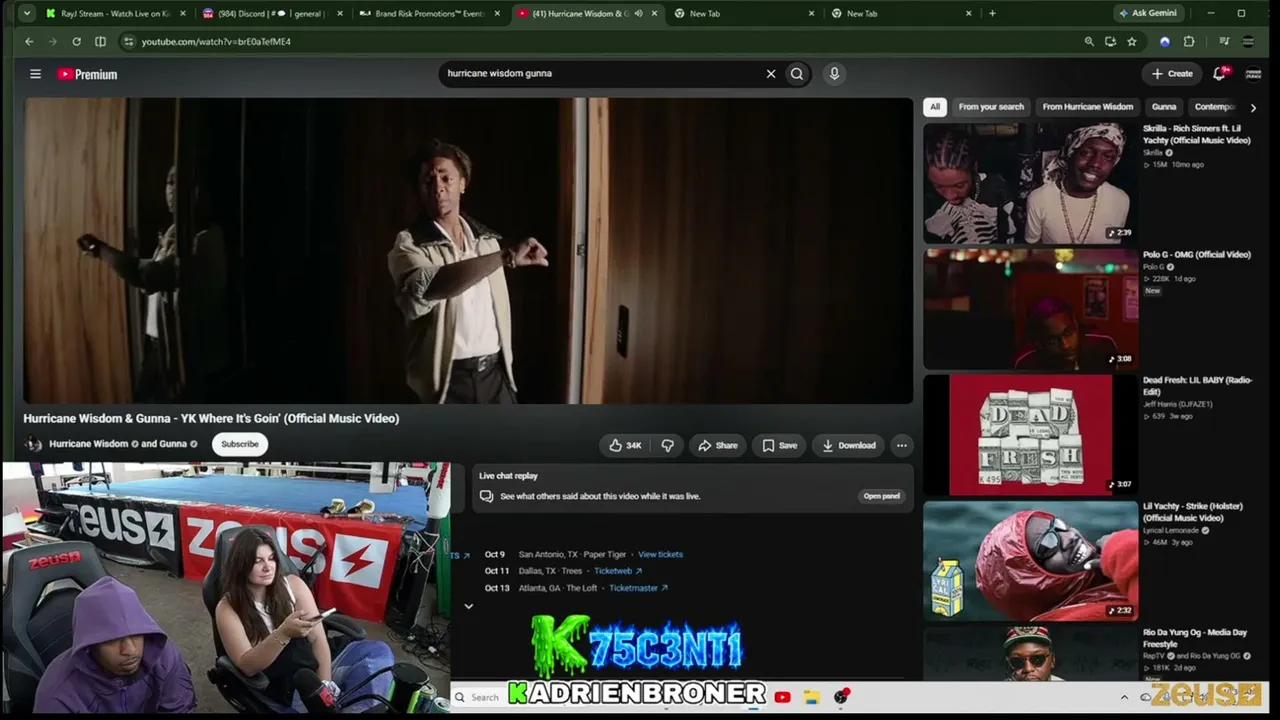Select the From Hurricane Wisdom chip

click(1088, 107)
